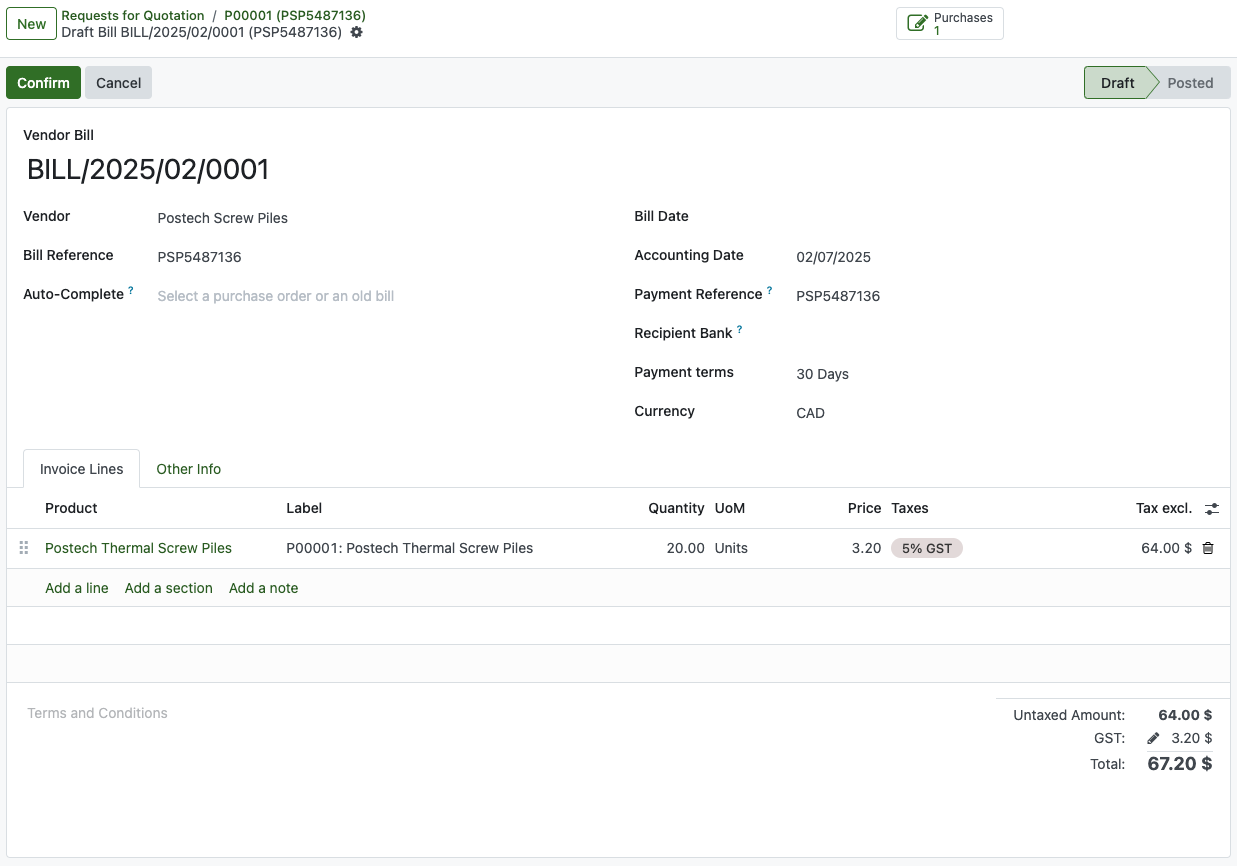The height and width of the screenshot is (866, 1237).
Task: Click the pencil icon to edit GST amount
Action: point(1153,739)
